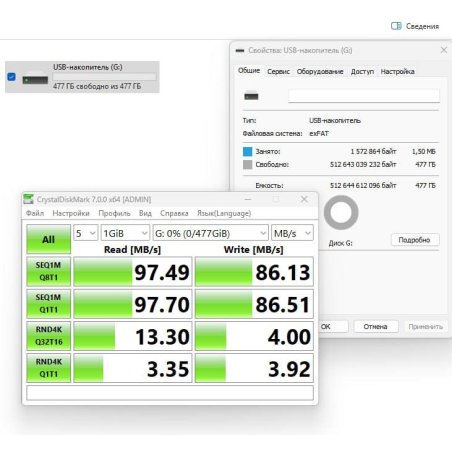452x452 pixels.
Task: Switch to the Оборудование tab
Action: [x=320, y=71]
